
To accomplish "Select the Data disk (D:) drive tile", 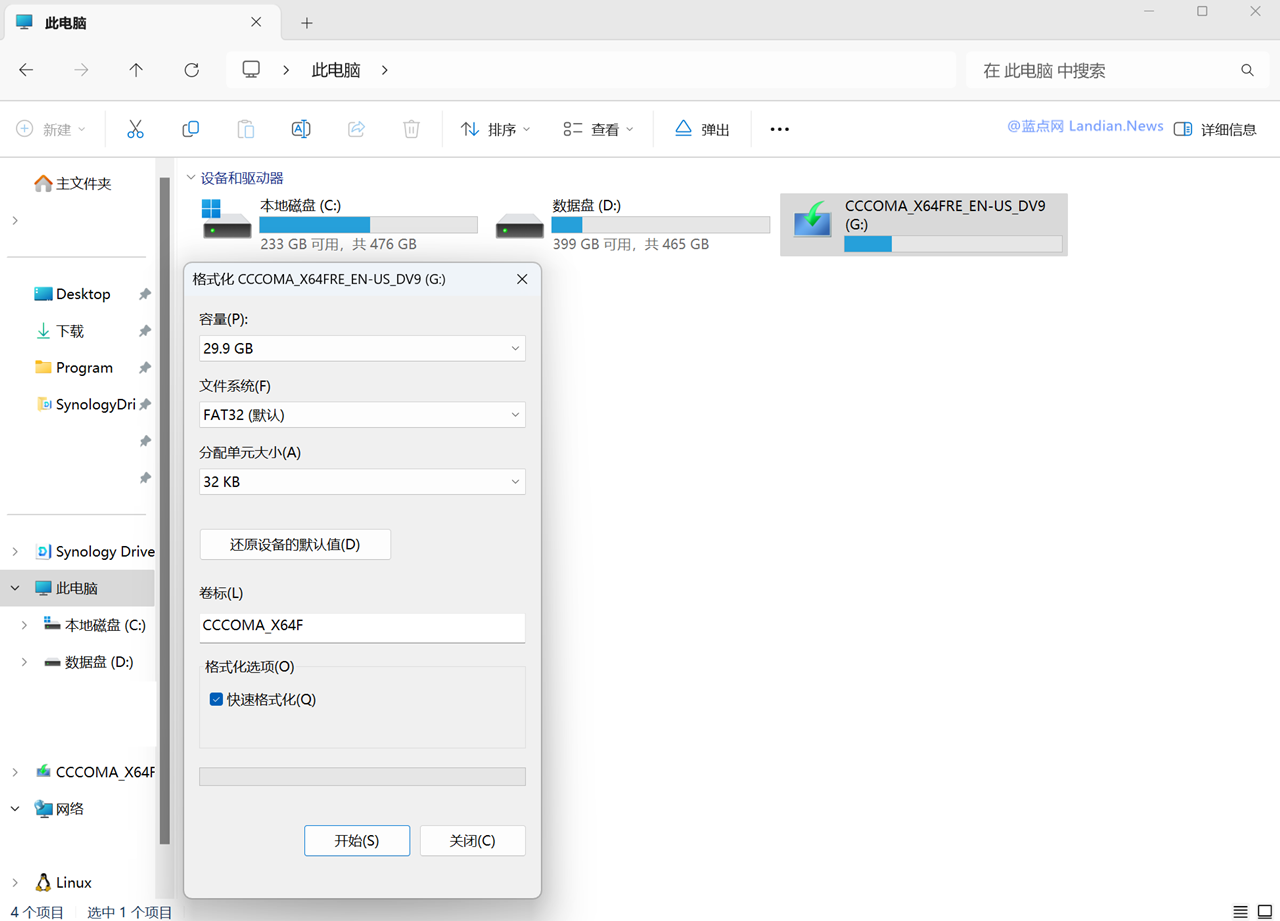I will click(x=632, y=223).
